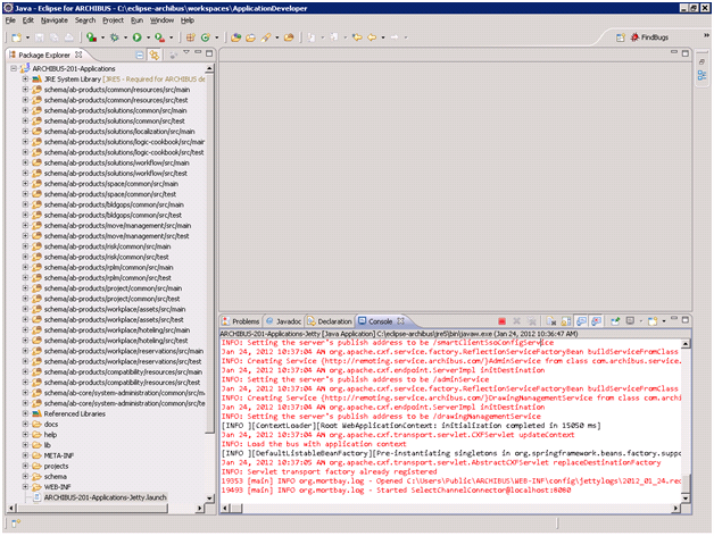This screenshot has height=536, width=714.
Task: Open the Edit menu
Action: [x=28, y=20]
